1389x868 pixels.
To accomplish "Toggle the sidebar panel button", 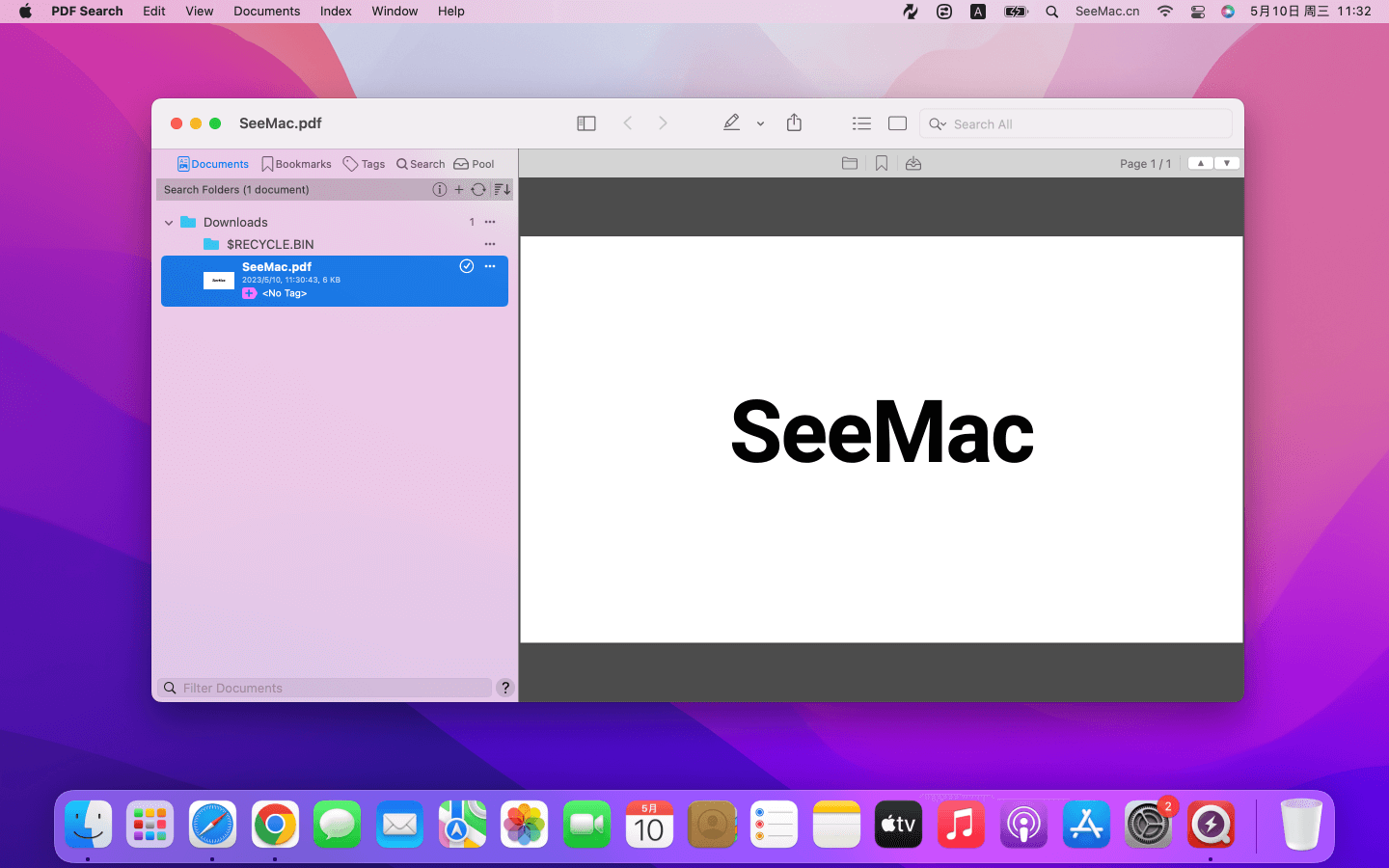I will pyautogui.click(x=586, y=123).
